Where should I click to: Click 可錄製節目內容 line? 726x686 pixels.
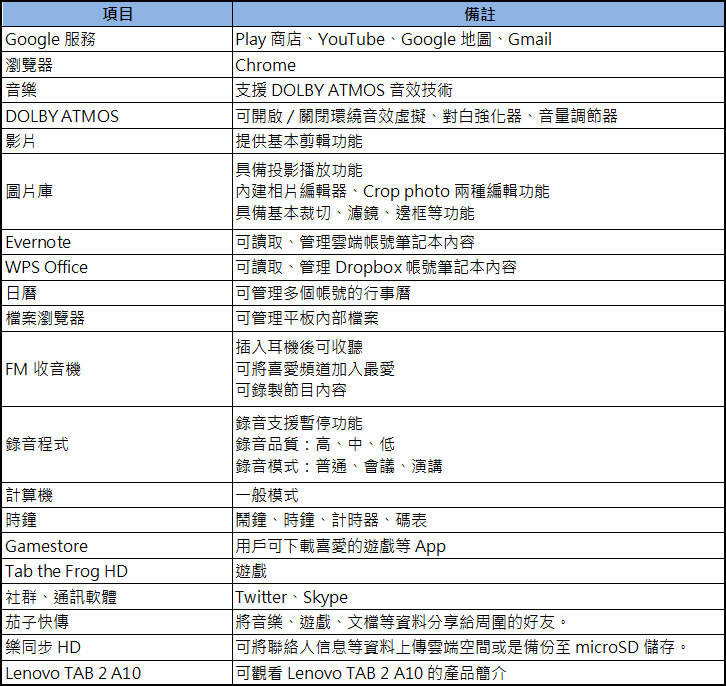291,390
